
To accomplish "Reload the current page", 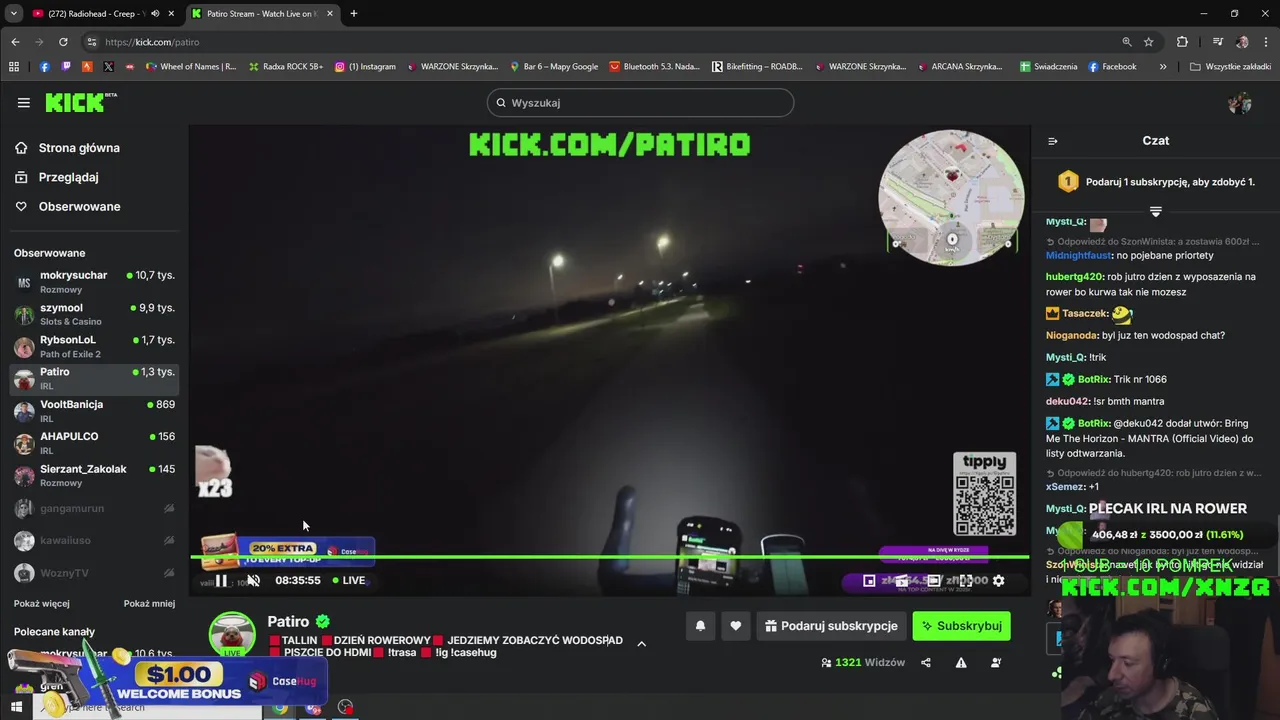I will pyautogui.click(x=63, y=42).
